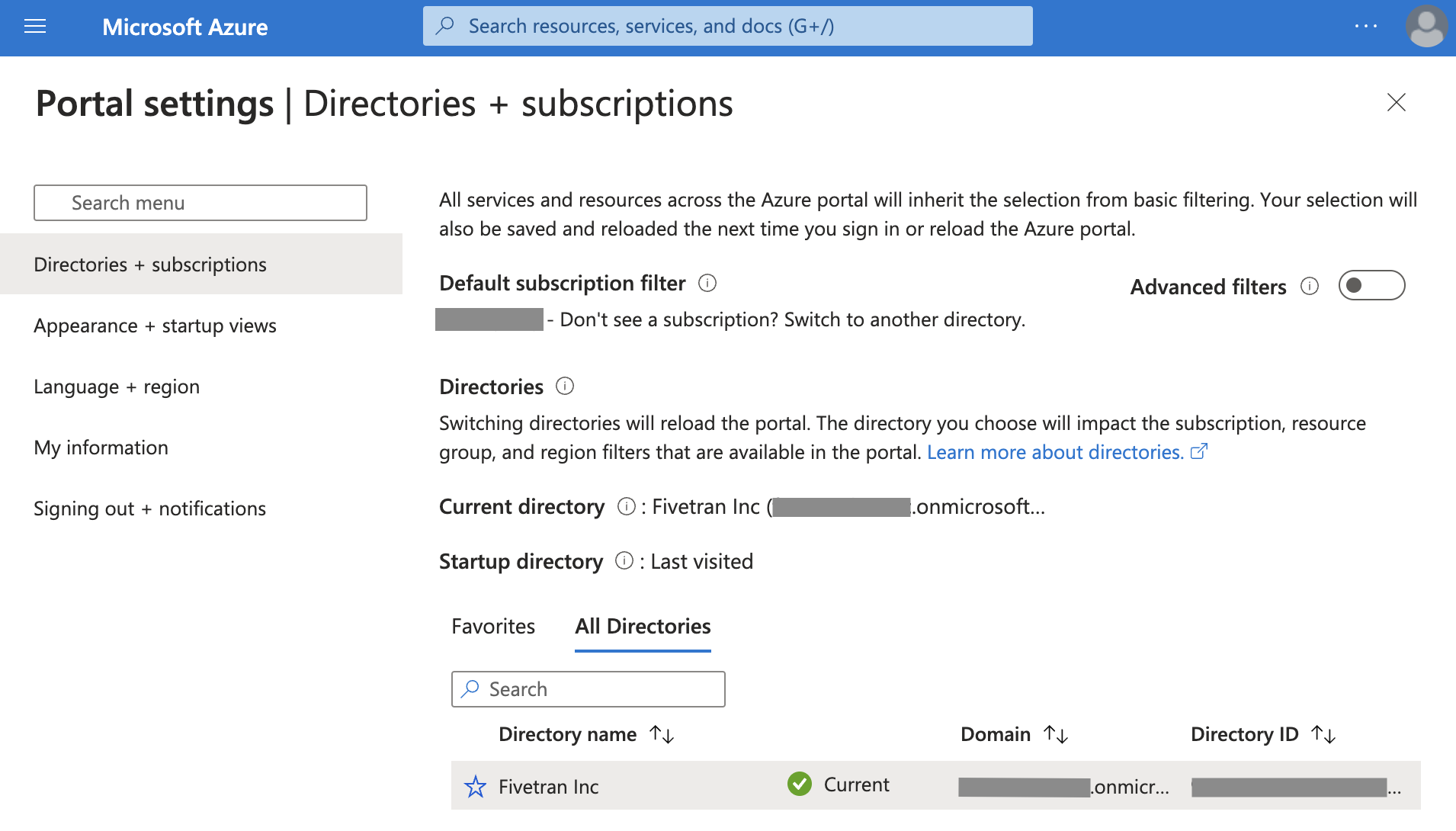Click the directories Search box

(x=588, y=689)
